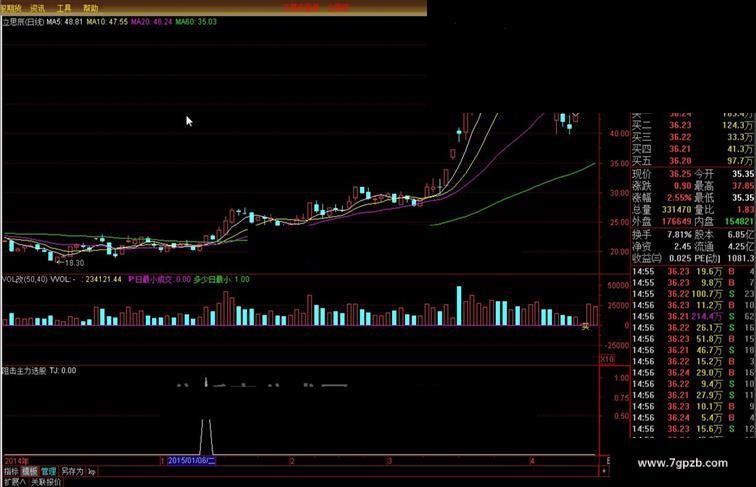Click the 内盘 154821 value
This screenshot has height=487, width=756.
[x=740, y=222]
